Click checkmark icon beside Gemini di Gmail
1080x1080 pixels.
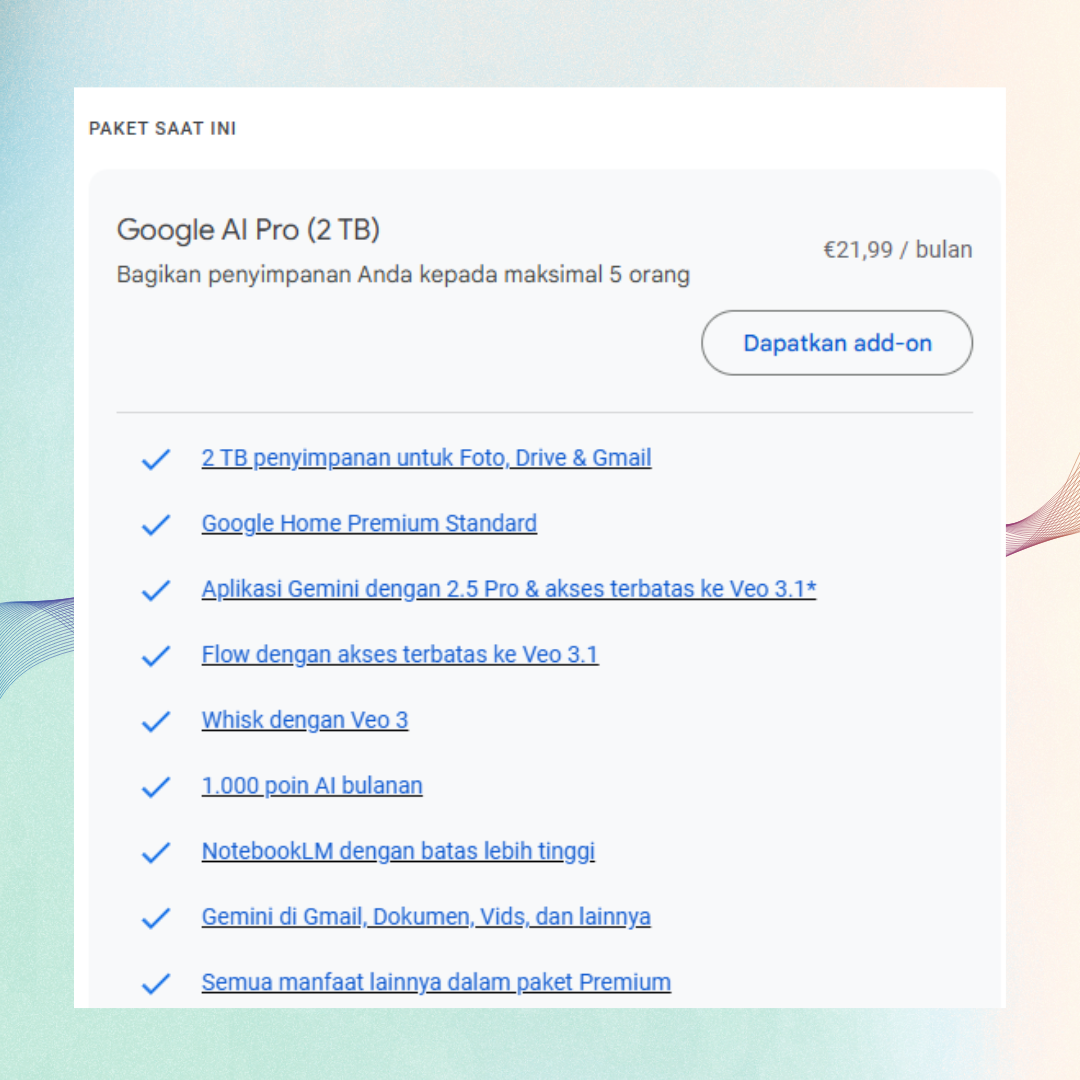pos(156,918)
